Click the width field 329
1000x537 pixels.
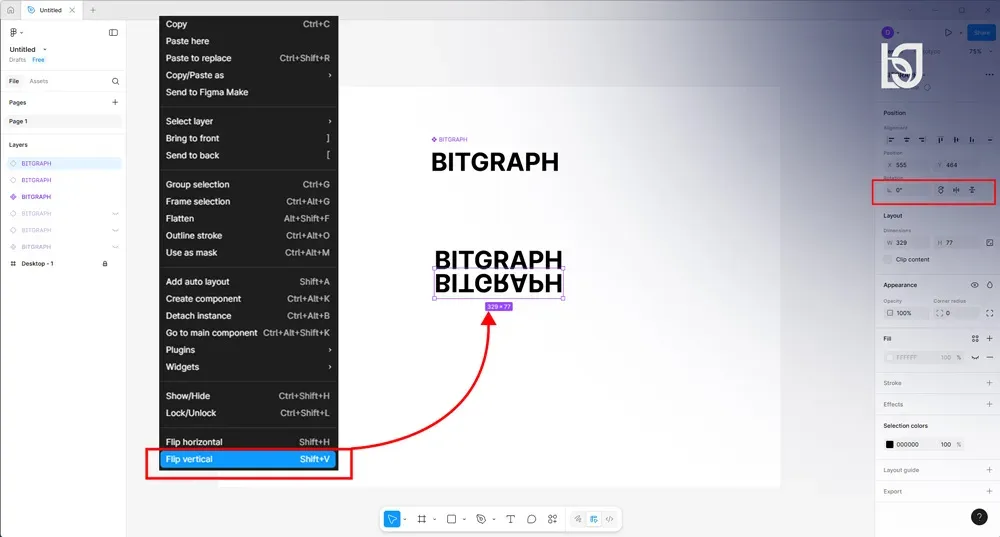[x=905, y=242]
